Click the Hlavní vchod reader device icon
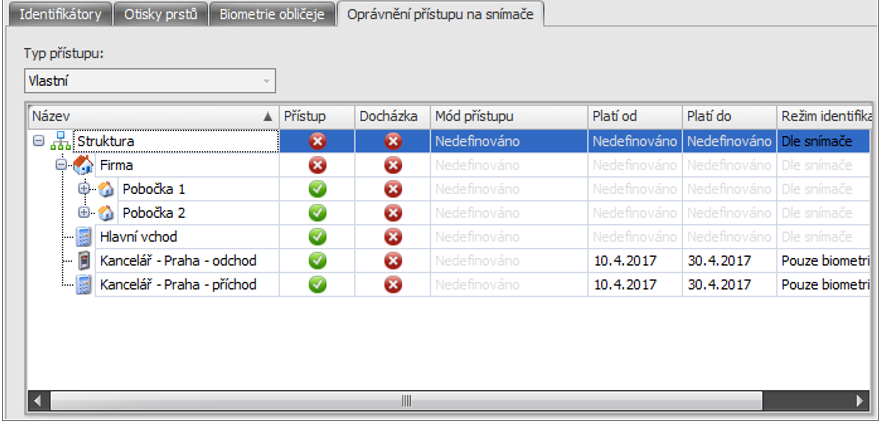The height and width of the screenshot is (423, 880). (x=84, y=237)
